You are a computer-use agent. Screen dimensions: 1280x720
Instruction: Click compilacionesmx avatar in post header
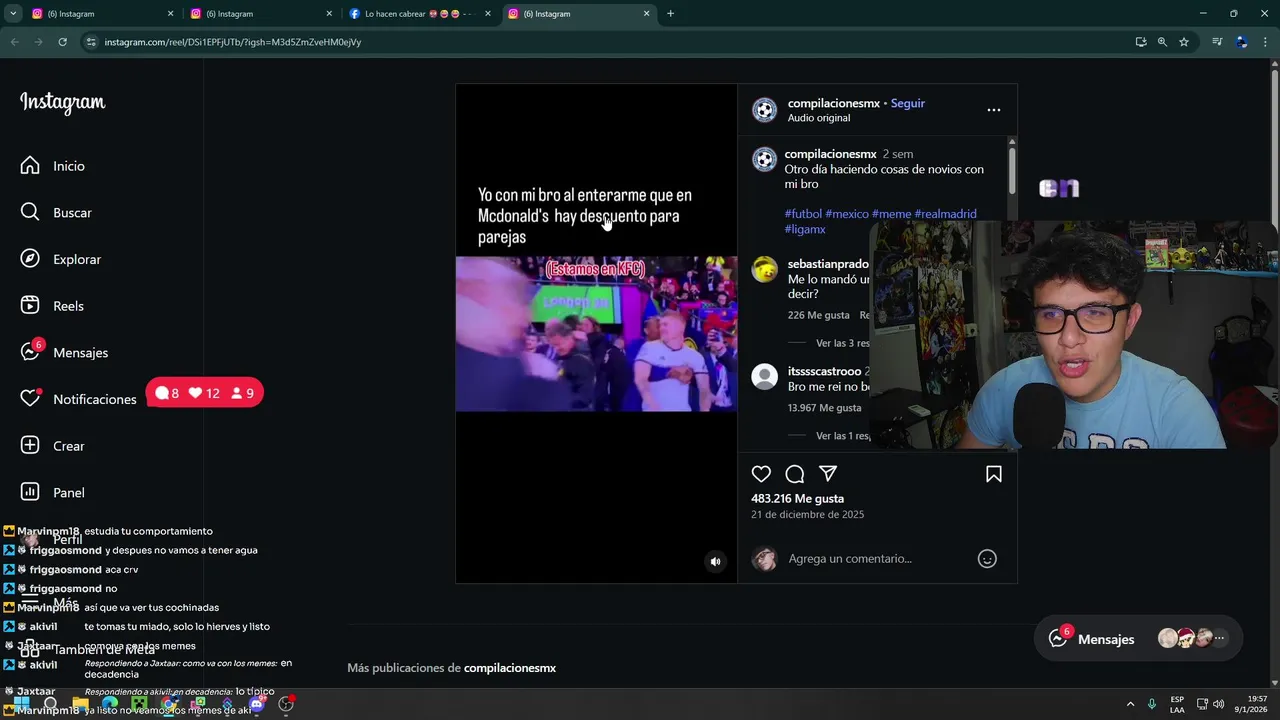click(765, 110)
